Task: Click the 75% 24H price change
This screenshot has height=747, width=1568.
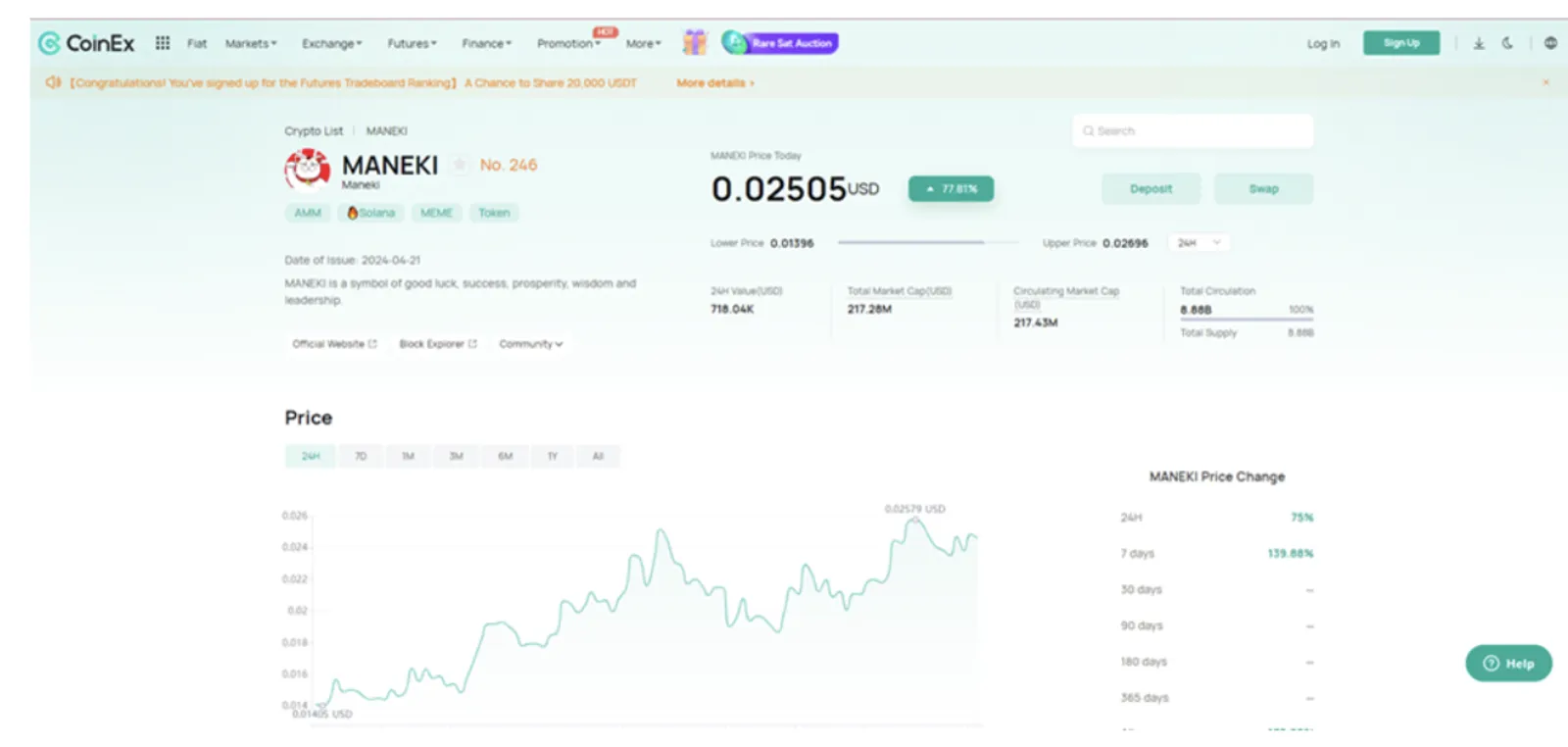Action: pos(1301,518)
